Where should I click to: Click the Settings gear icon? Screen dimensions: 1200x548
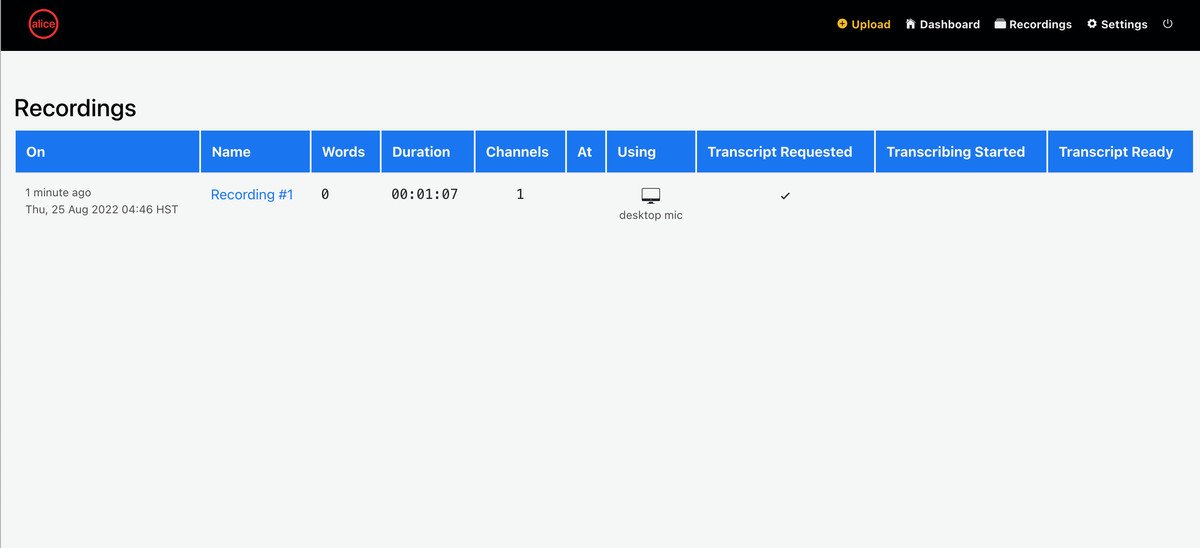tap(1092, 24)
